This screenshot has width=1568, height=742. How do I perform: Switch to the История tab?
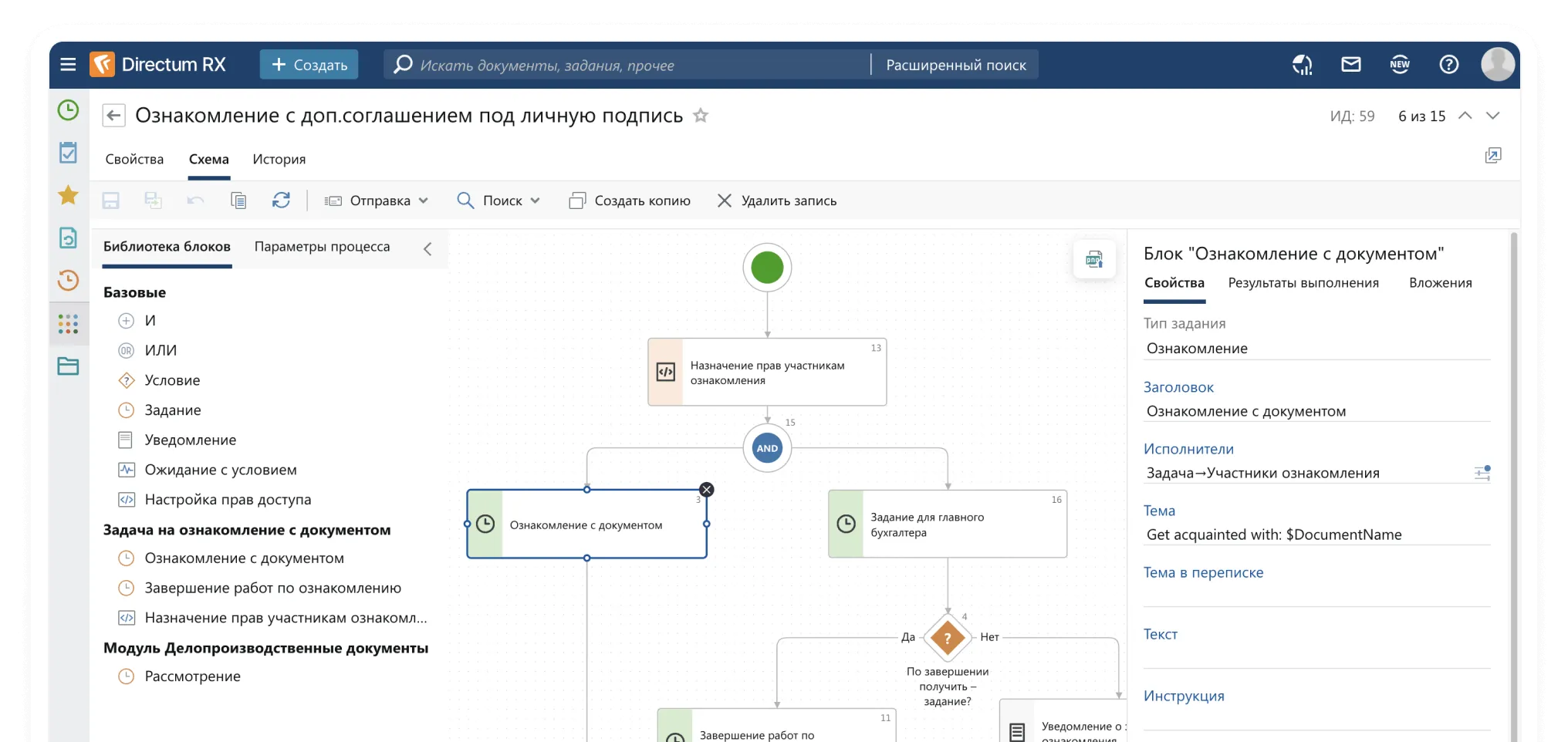(x=279, y=159)
